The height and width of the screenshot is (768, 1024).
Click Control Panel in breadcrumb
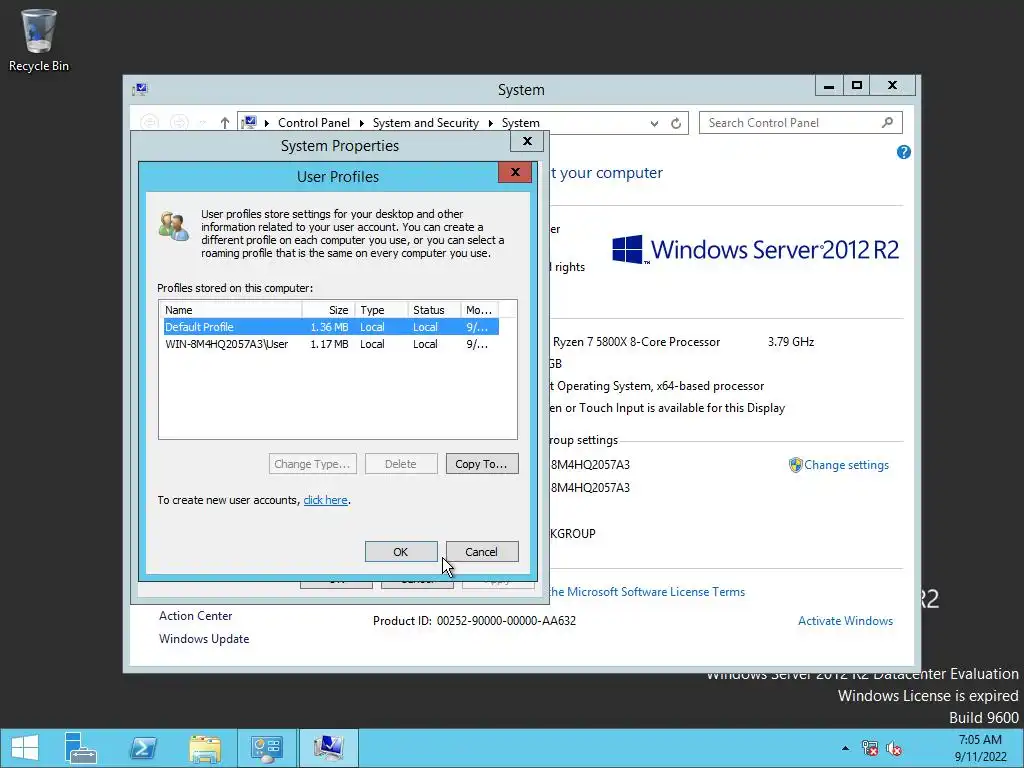[313, 123]
